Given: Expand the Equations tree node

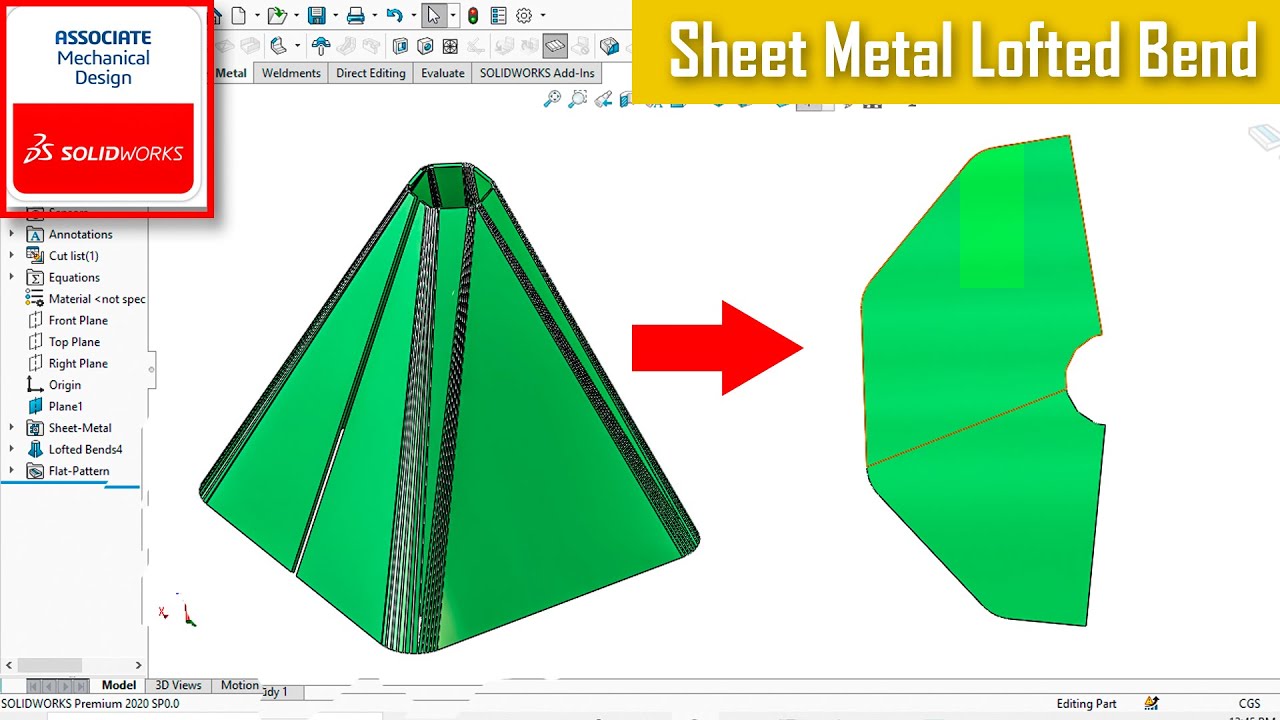Looking at the screenshot, I should point(12,277).
